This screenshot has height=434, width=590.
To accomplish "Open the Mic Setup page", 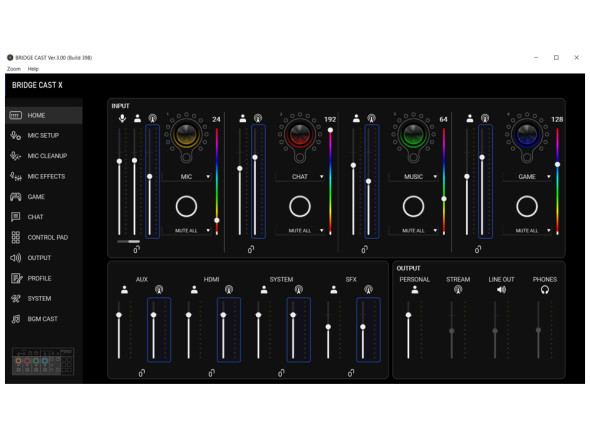I will point(44,136).
